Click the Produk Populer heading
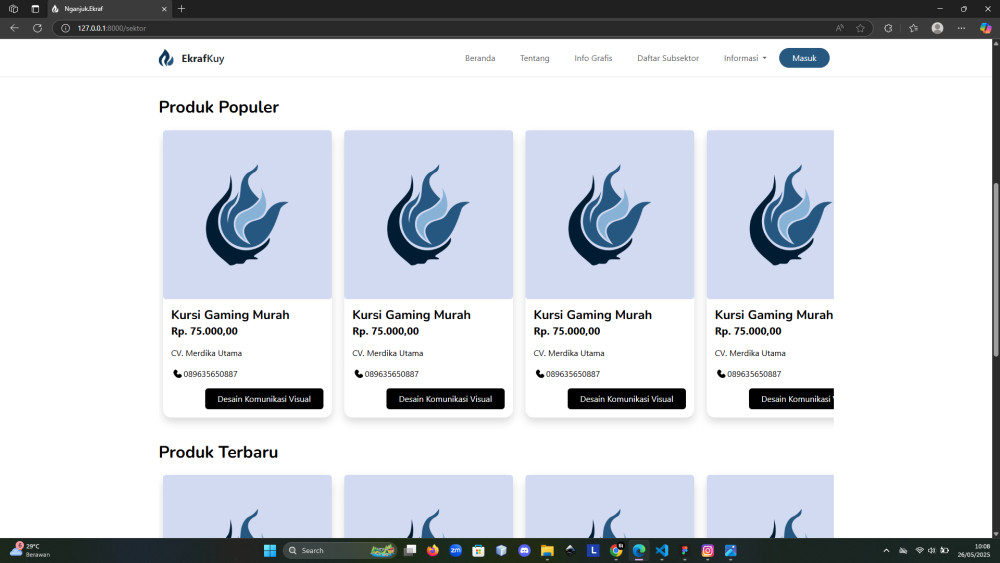1000x563 pixels. point(219,106)
